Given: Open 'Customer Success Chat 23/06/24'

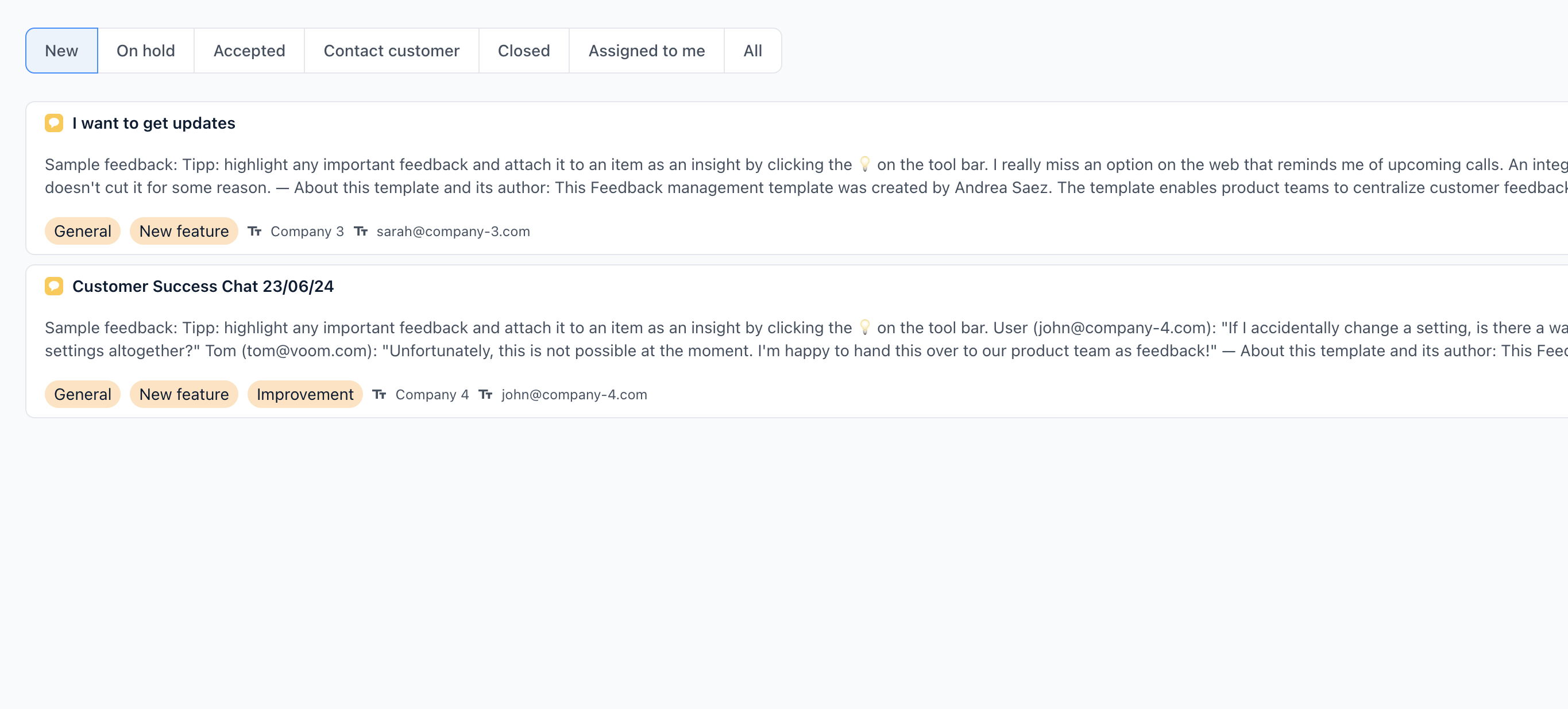Looking at the screenshot, I should [203, 286].
